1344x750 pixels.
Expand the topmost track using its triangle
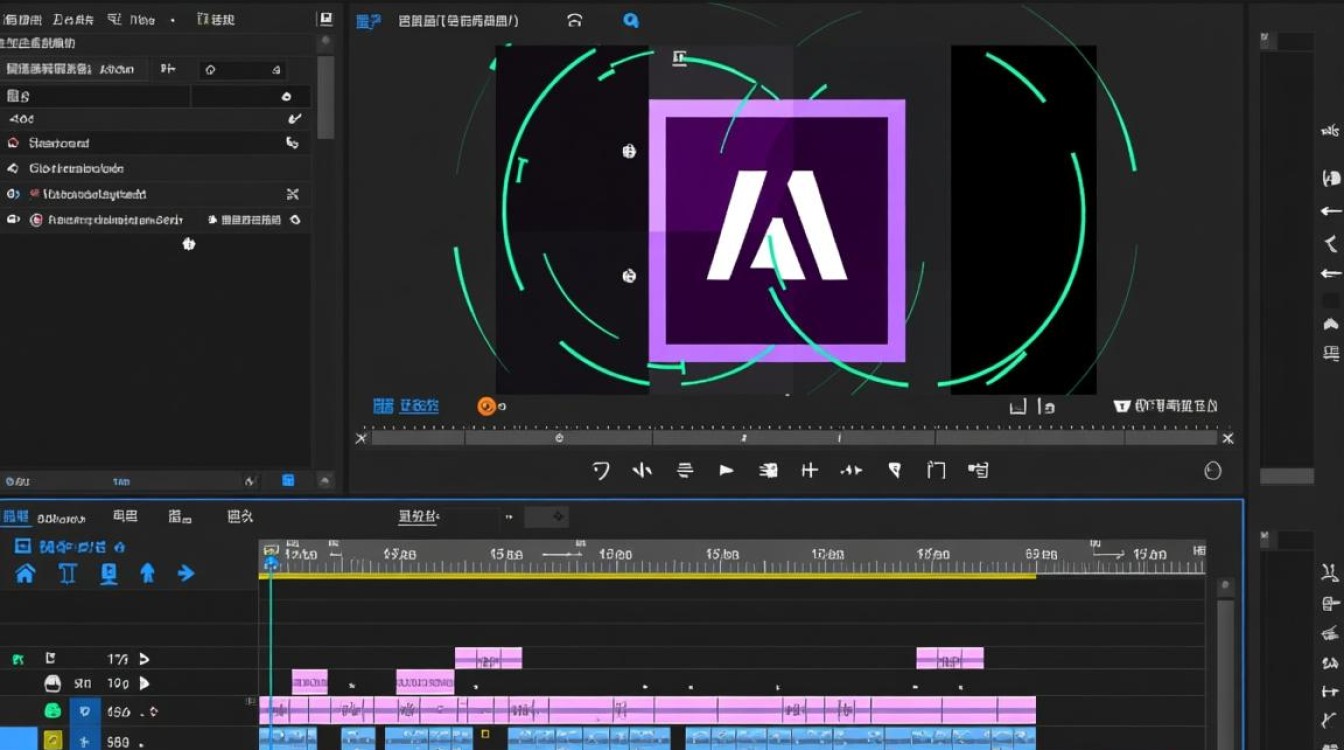pos(144,659)
